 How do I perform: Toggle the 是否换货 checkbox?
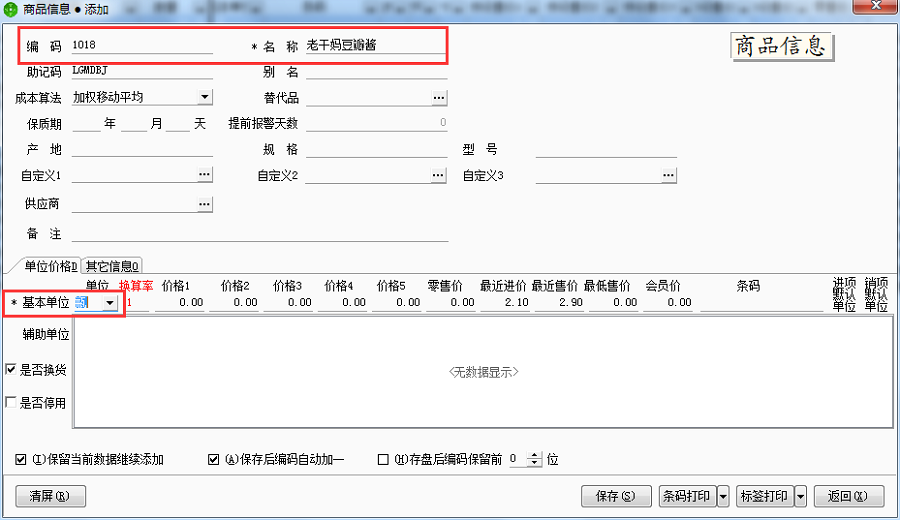coord(11,369)
